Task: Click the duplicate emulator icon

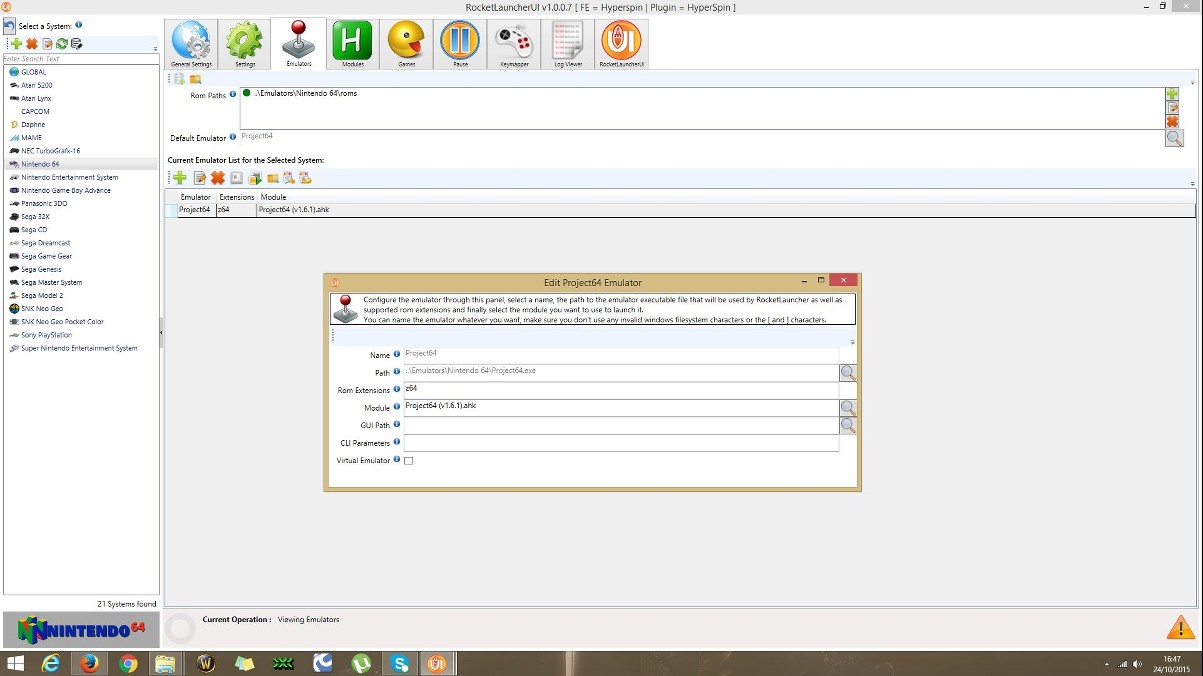Action: click(255, 178)
